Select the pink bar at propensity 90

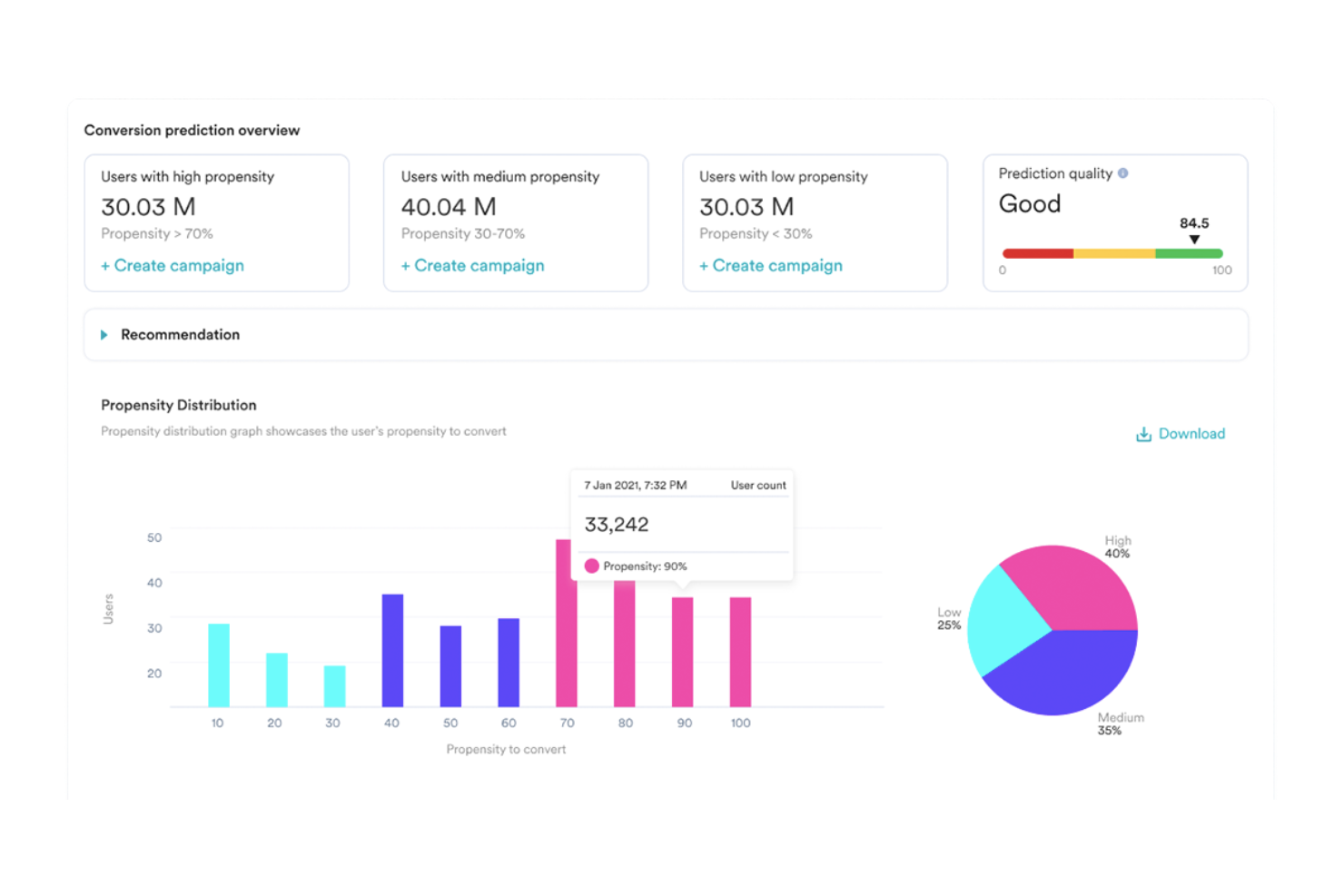click(683, 652)
